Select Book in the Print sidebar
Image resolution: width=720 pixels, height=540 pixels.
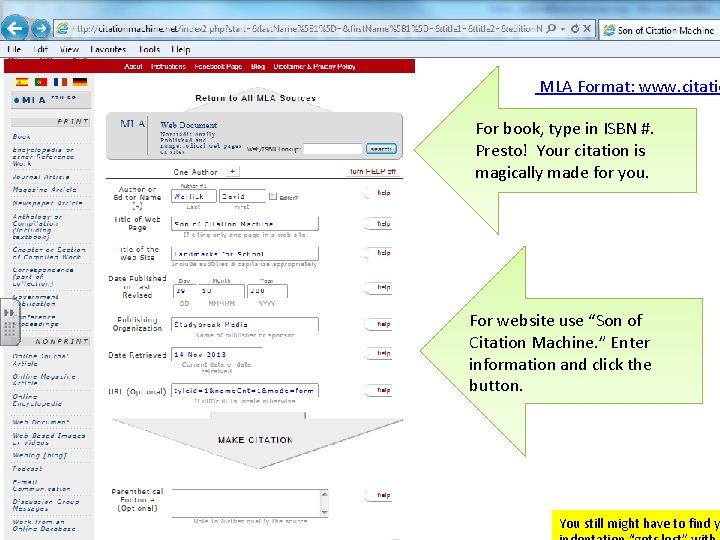[21, 136]
